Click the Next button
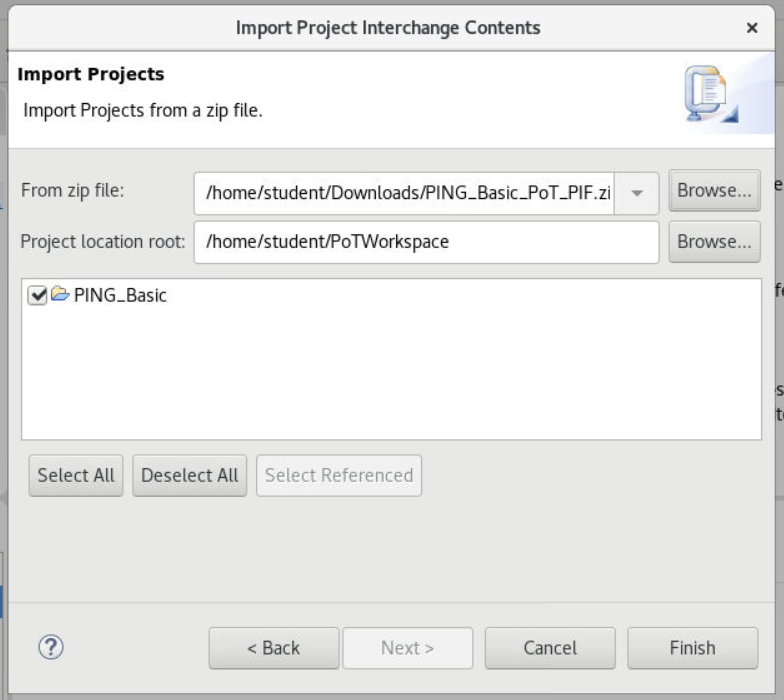The image size is (784, 700). click(x=407, y=648)
